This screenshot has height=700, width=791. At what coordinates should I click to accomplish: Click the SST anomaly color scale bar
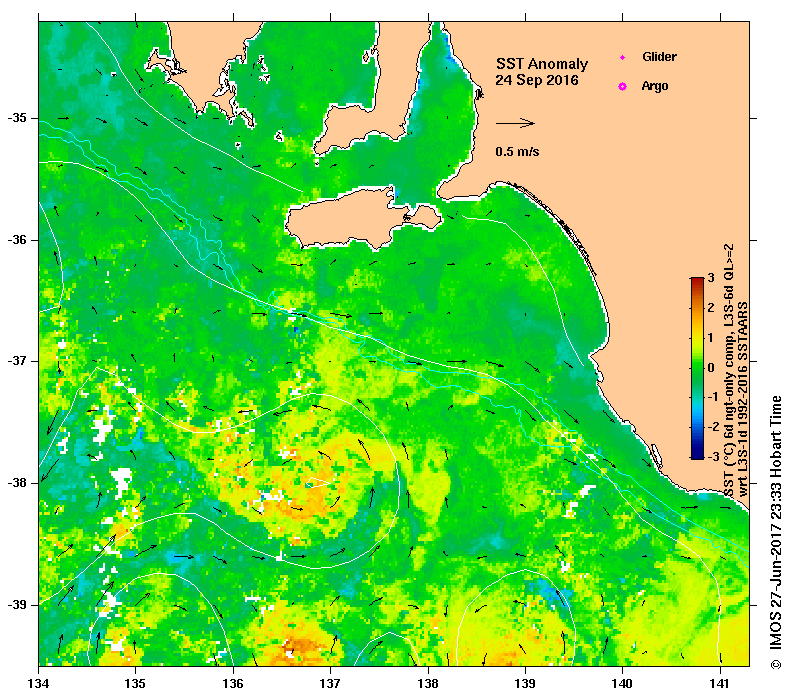(697, 368)
